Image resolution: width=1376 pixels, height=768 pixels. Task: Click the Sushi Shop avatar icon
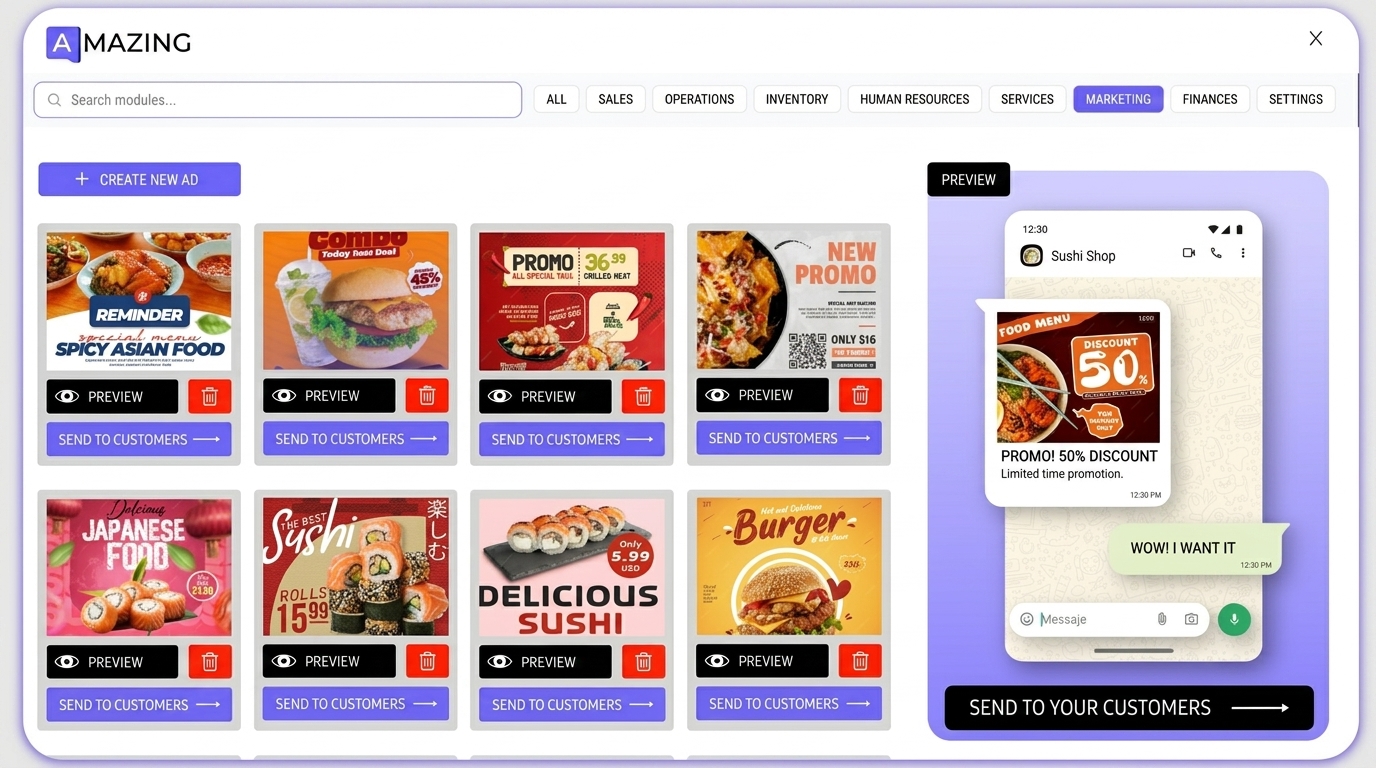(1031, 256)
